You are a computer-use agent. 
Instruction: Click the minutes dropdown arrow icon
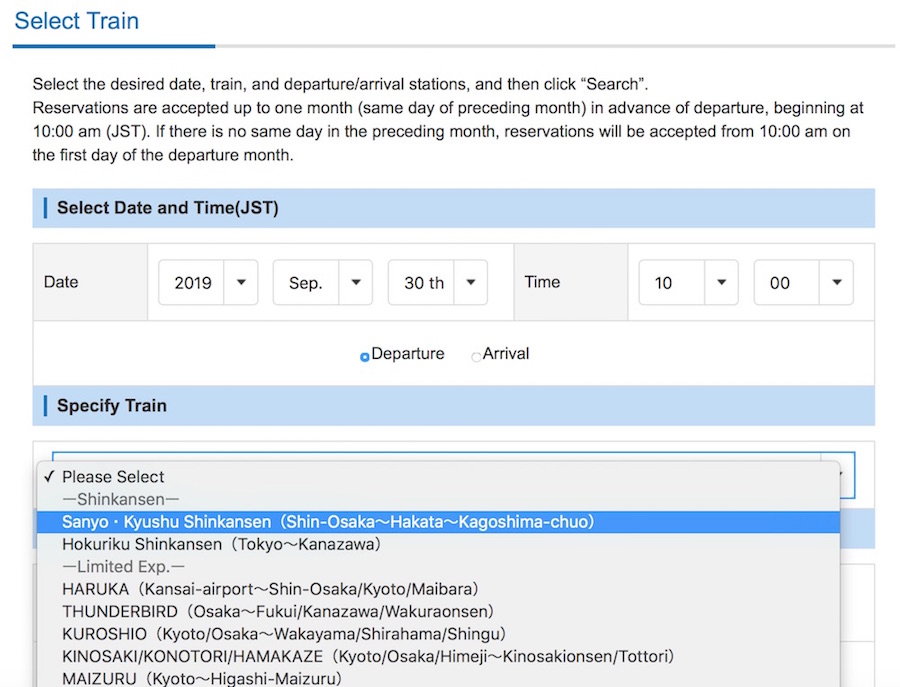pyautogui.click(x=836, y=283)
